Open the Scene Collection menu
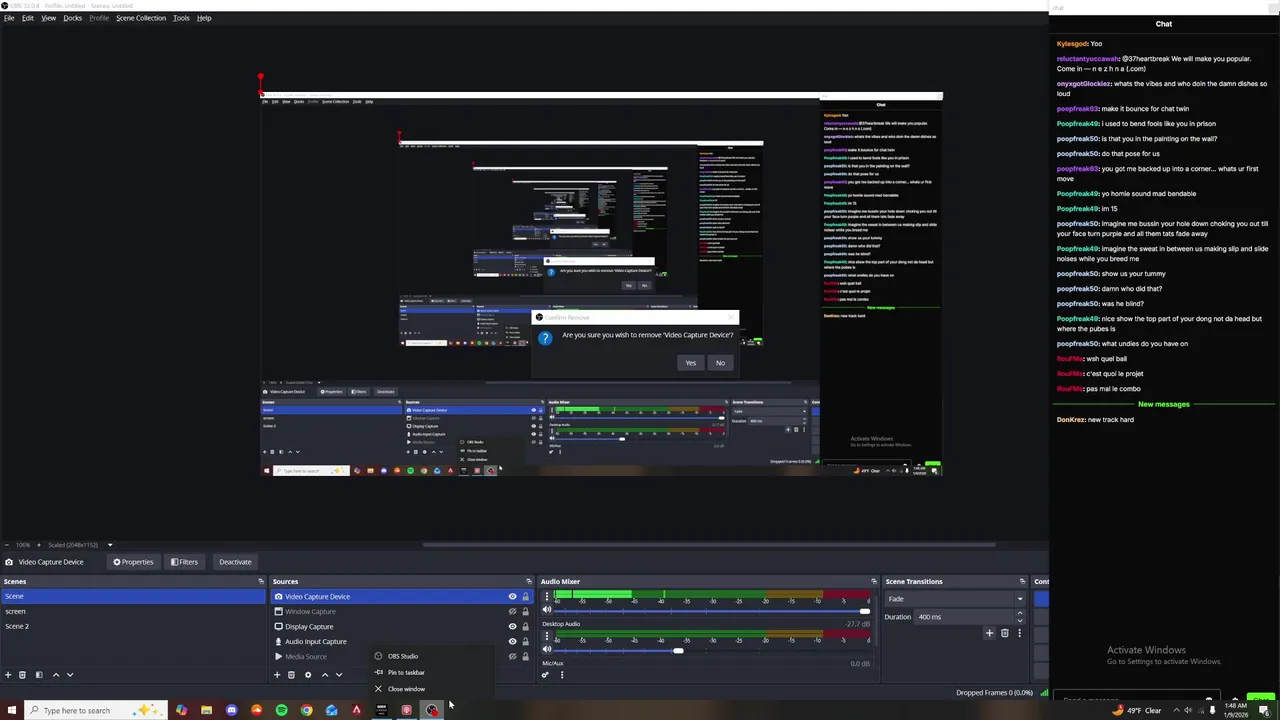 pos(141,18)
